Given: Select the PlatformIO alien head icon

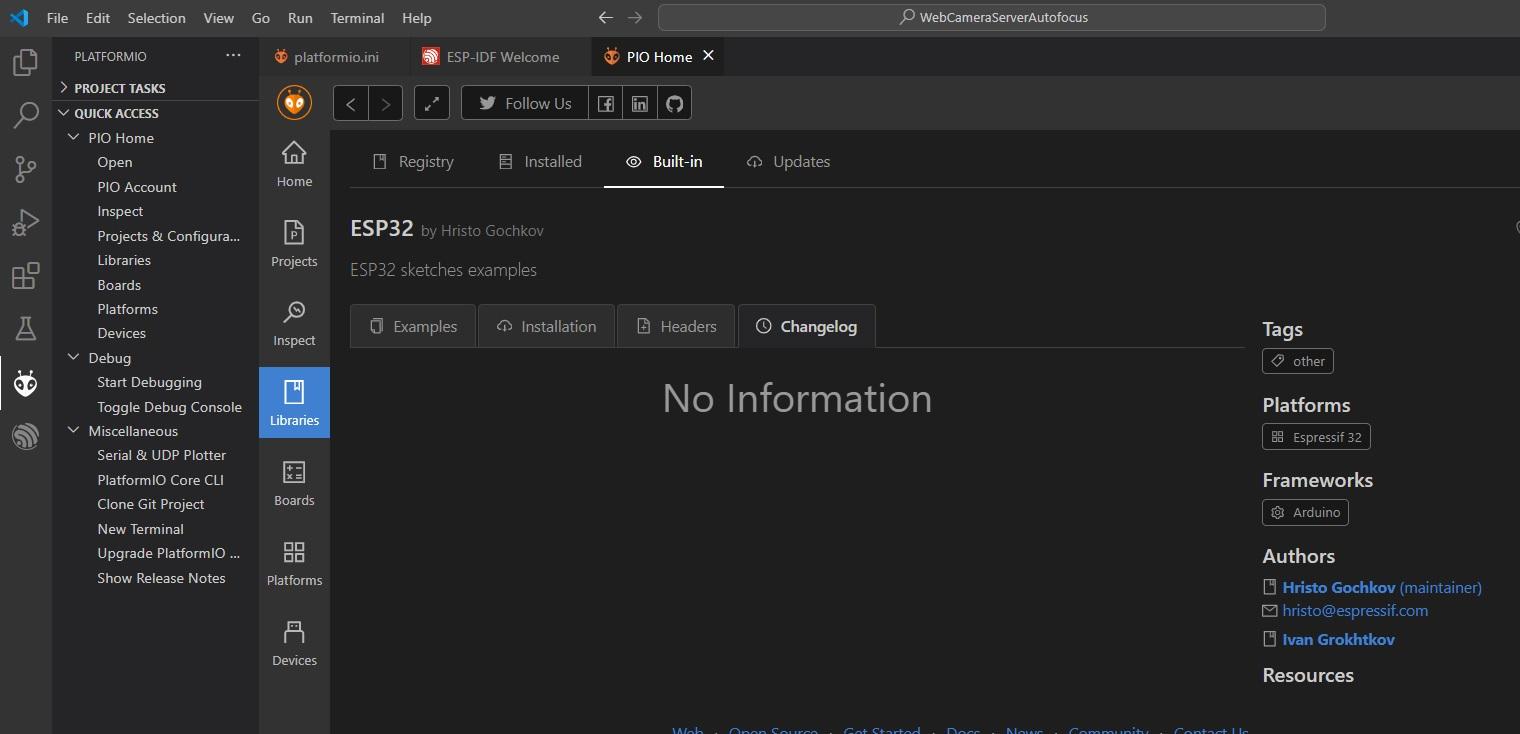Looking at the screenshot, I should (25, 383).
